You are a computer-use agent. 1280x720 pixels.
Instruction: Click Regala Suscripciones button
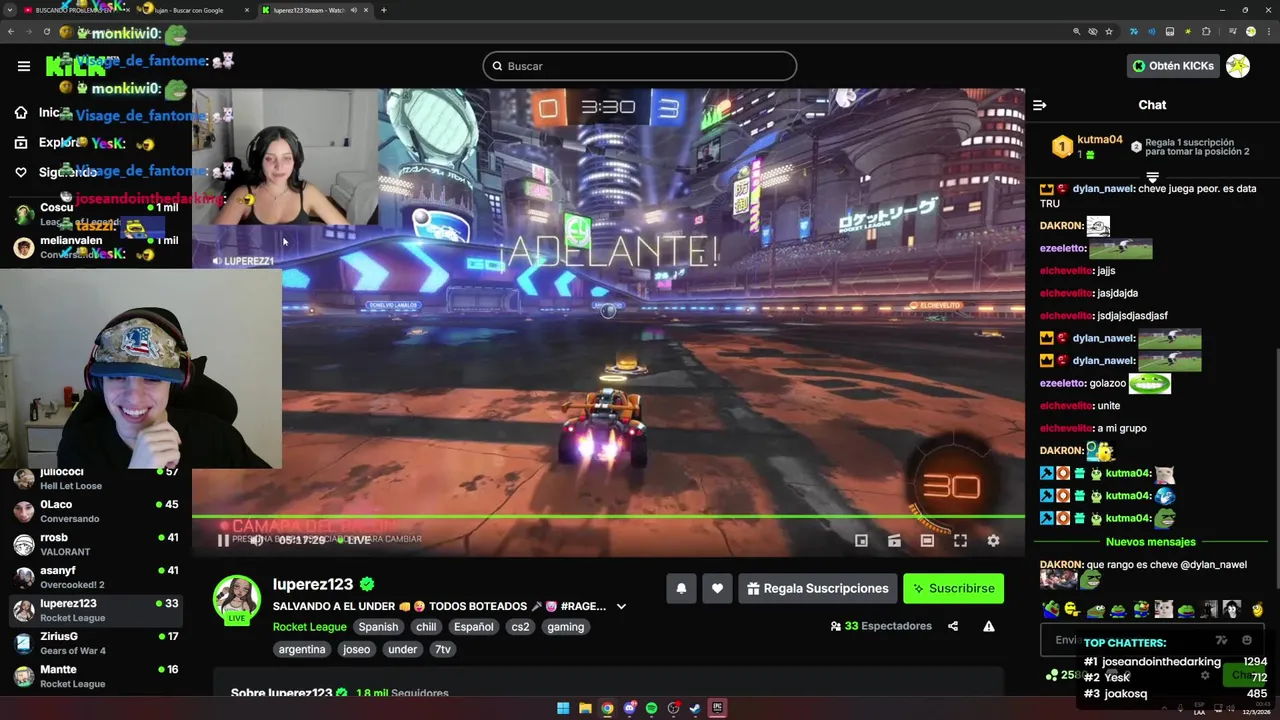(x=818, y=589)
